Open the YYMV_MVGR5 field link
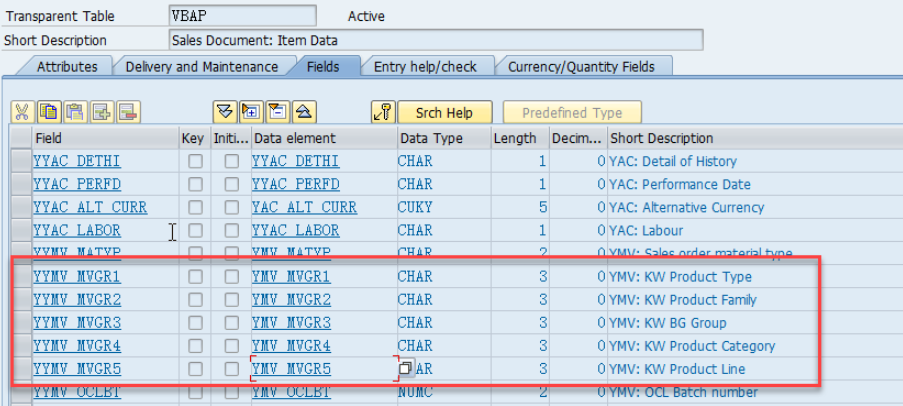Image resolution: width=903 pixels, height=406 pixels. (x=77, y=369)
